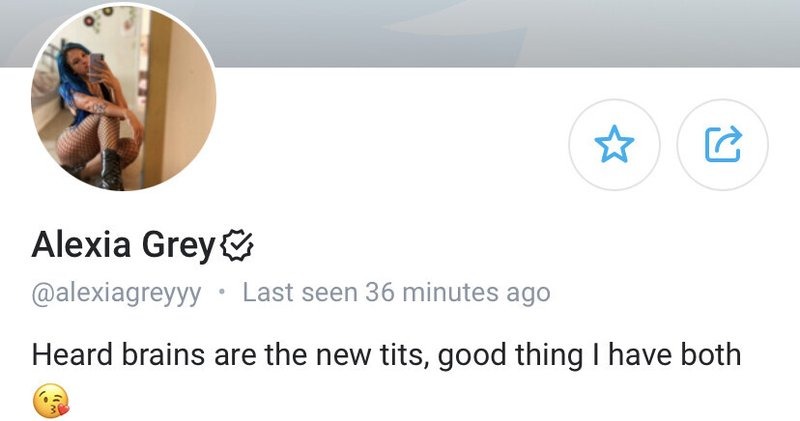Click the gray cover banner image
Screen dimensions: 800x421
[400, 33]
